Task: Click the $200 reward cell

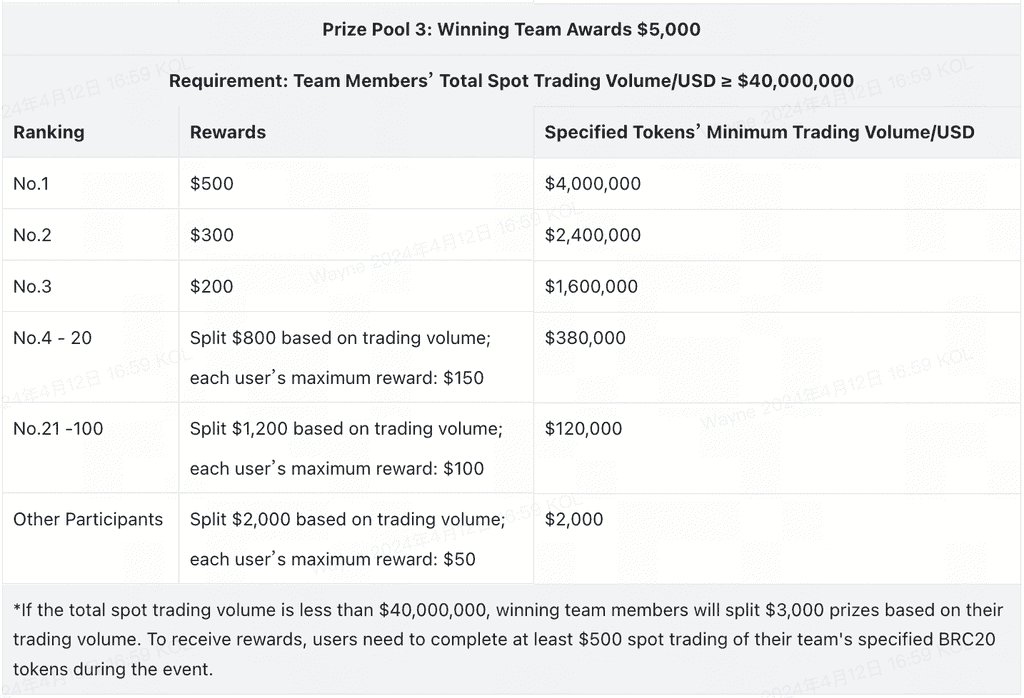Action: pos(212,287)
